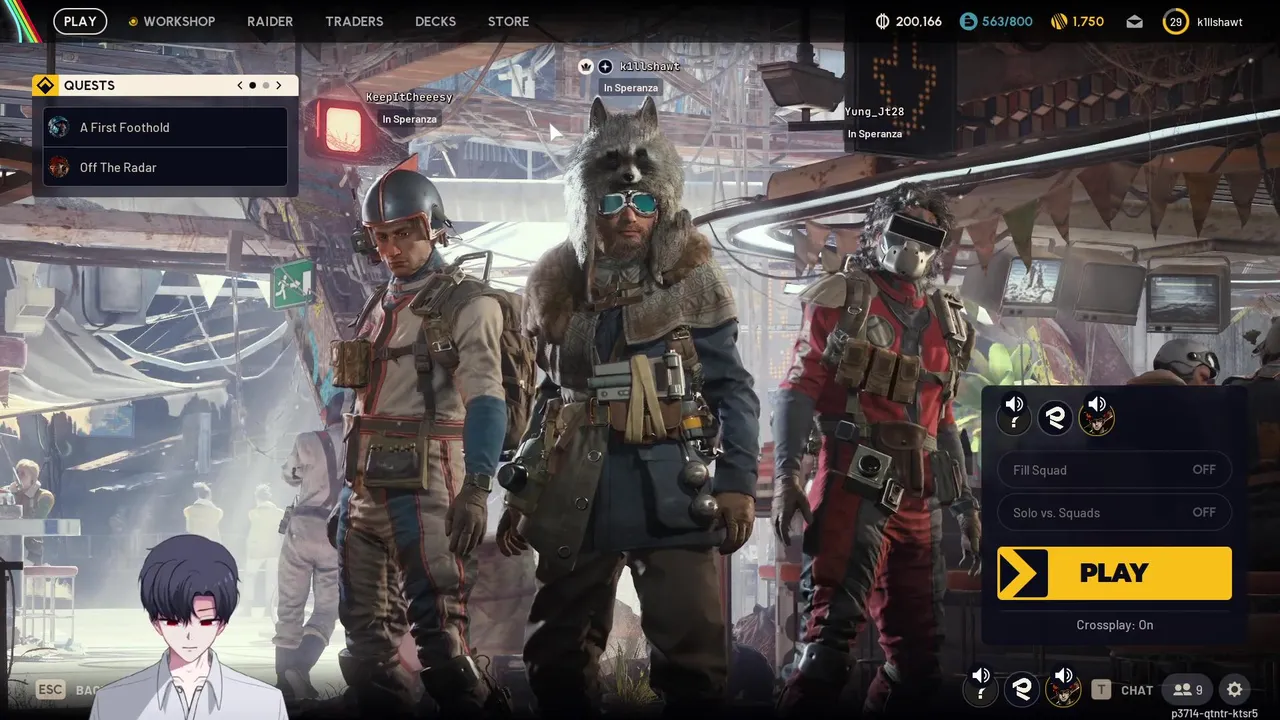Click the ESC back button at bottom left
1280x720 pixels.
coord(51,689)
